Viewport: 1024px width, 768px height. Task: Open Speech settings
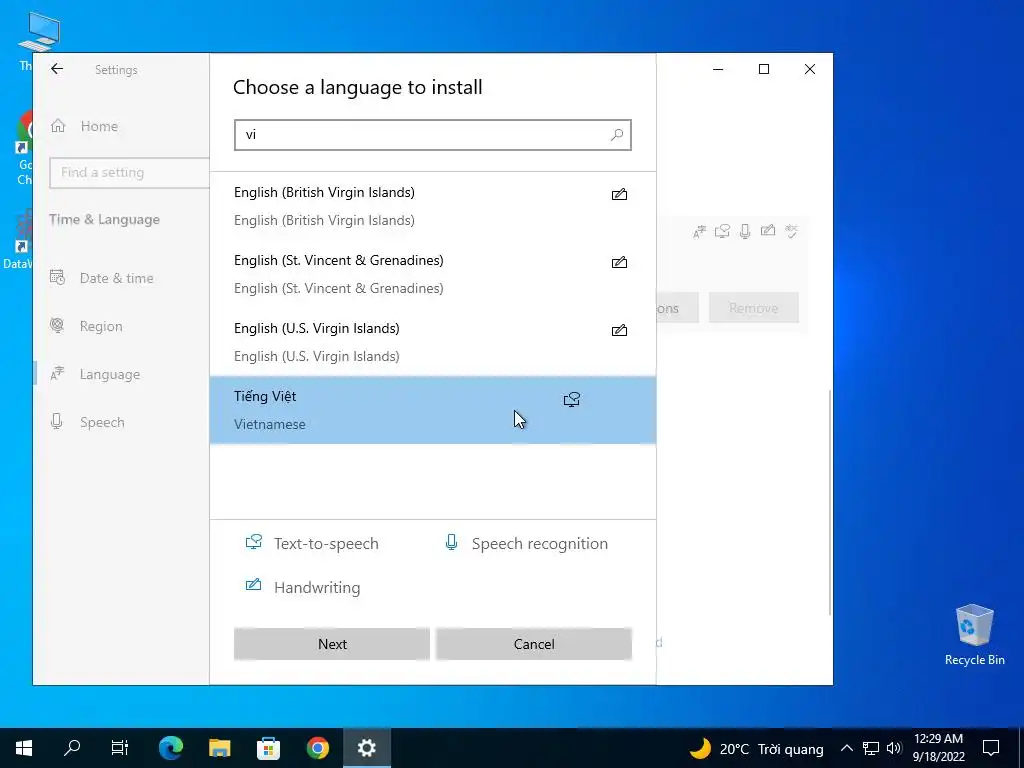coord(88,422)
